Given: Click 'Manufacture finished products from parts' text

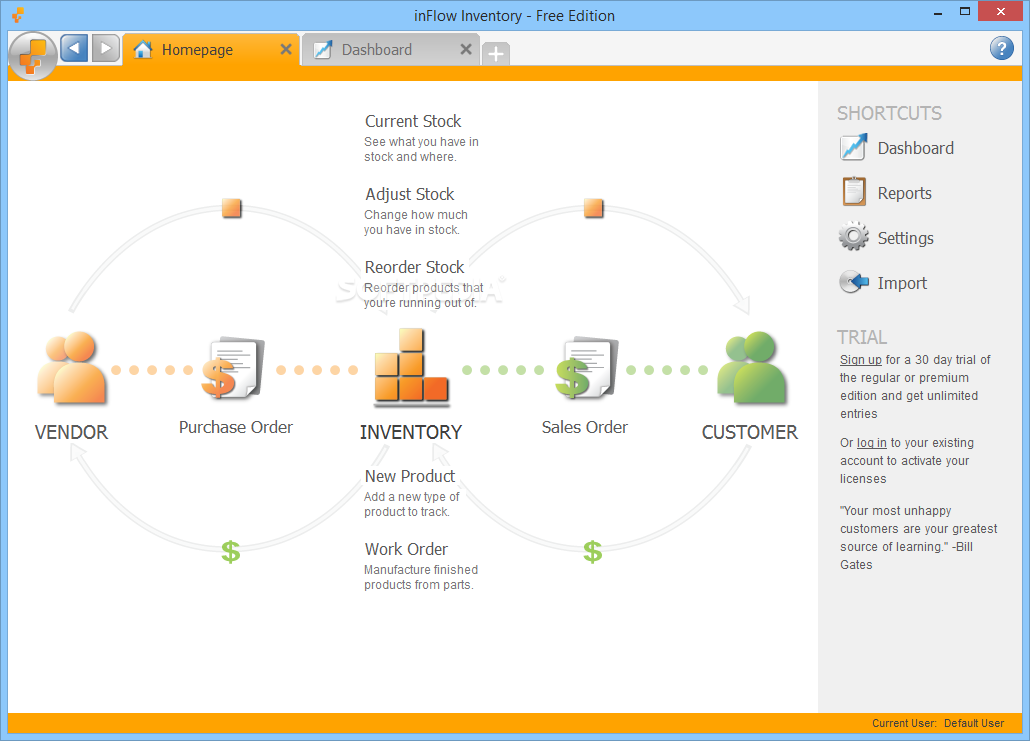Looking at the screenshot, I should click(421, 577).
